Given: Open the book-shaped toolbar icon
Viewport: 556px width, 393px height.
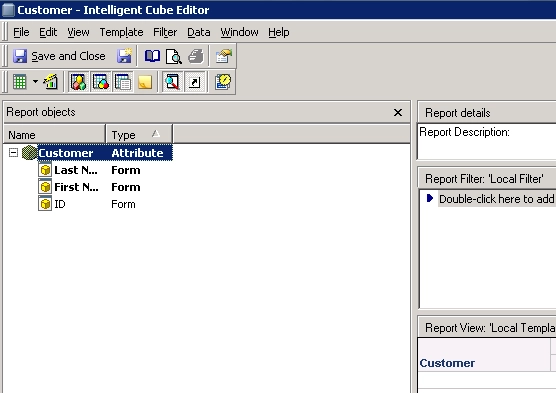Looking at the screenshot, I should point(152,56).
